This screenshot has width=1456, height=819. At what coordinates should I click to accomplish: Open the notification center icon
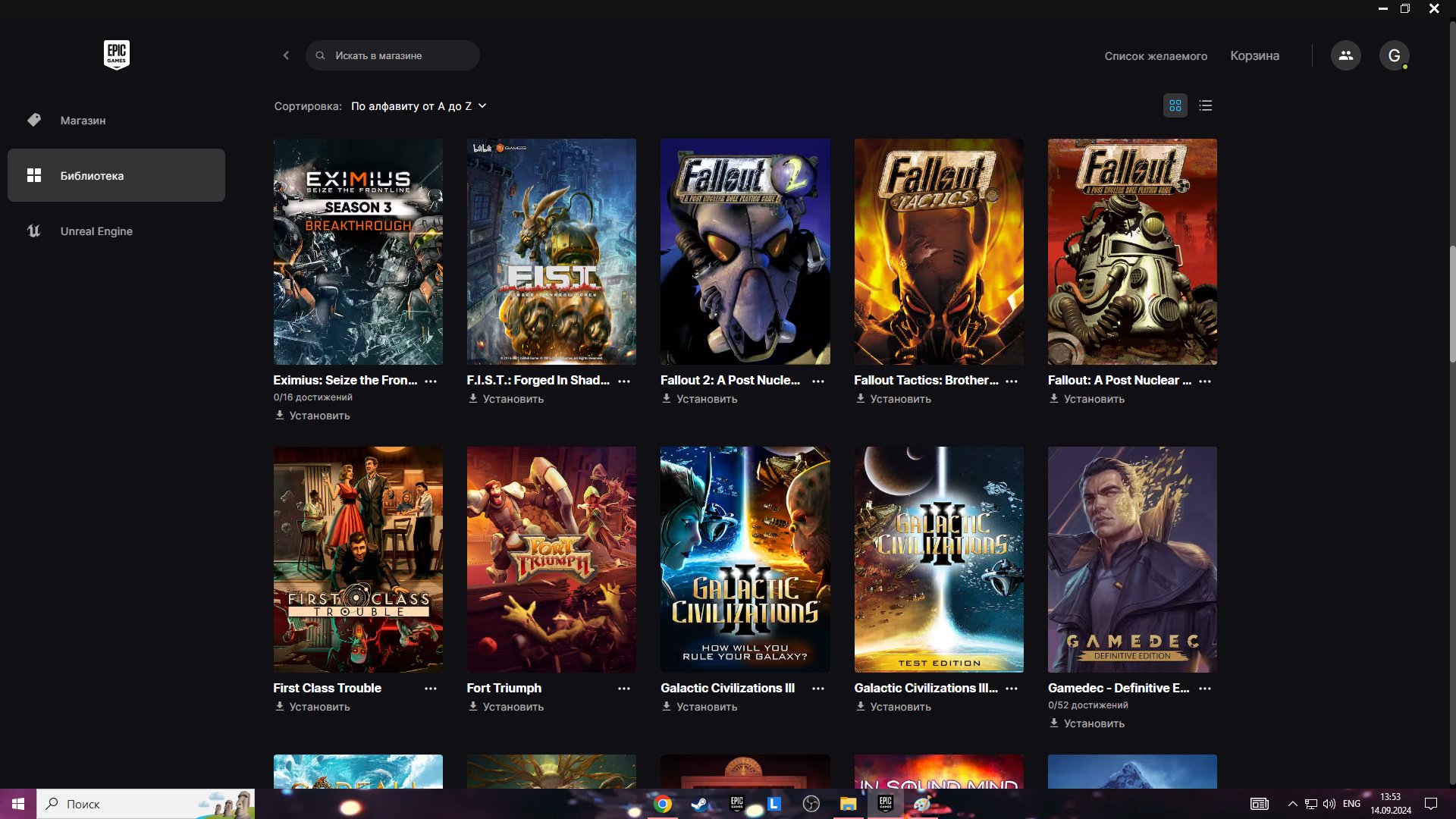coord(1431,804)
